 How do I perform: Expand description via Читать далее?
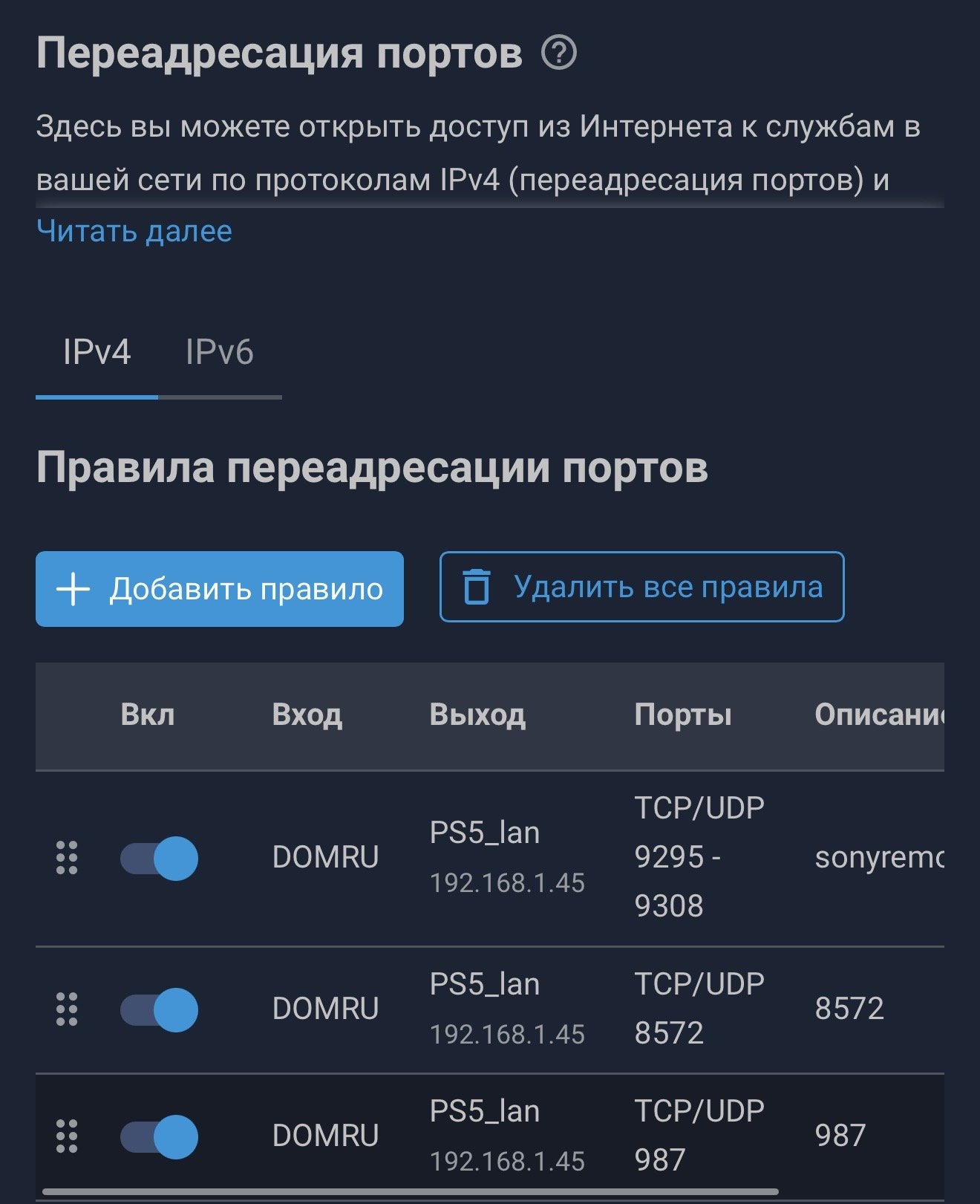coord(134,232)
